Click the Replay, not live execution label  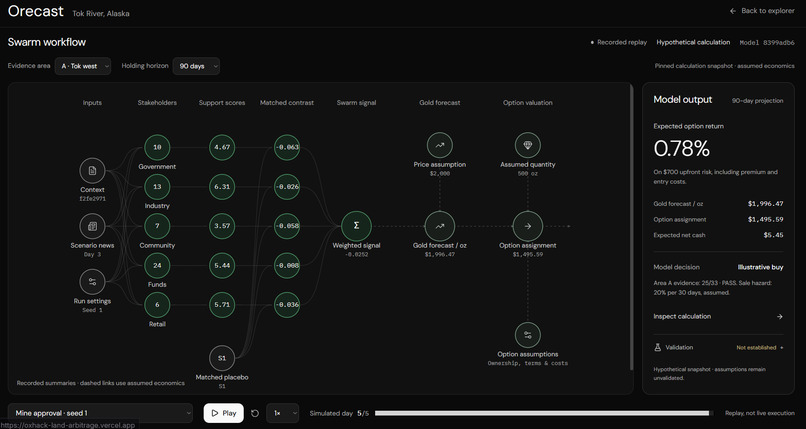[760, 413]
